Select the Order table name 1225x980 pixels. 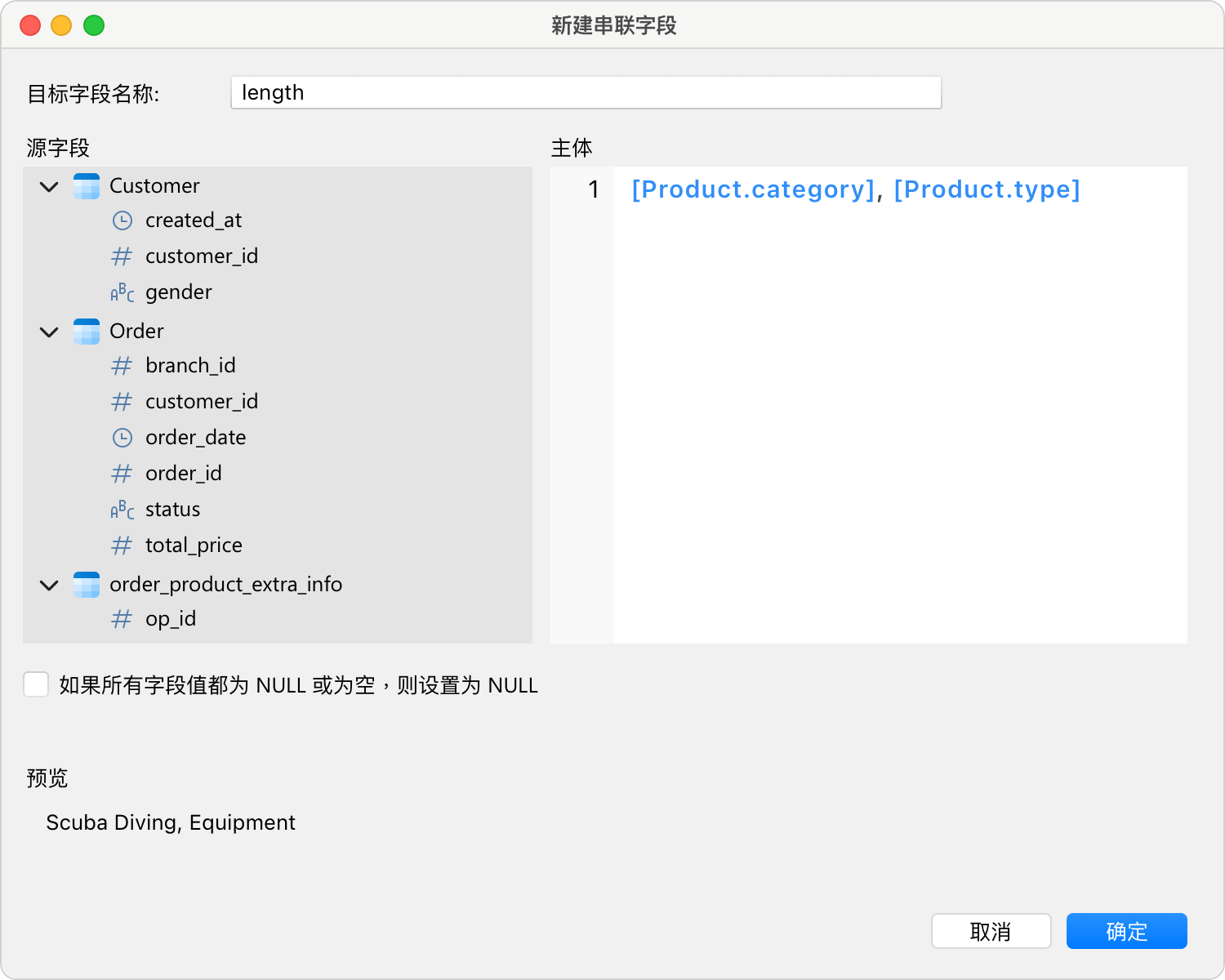coord(136,332)
